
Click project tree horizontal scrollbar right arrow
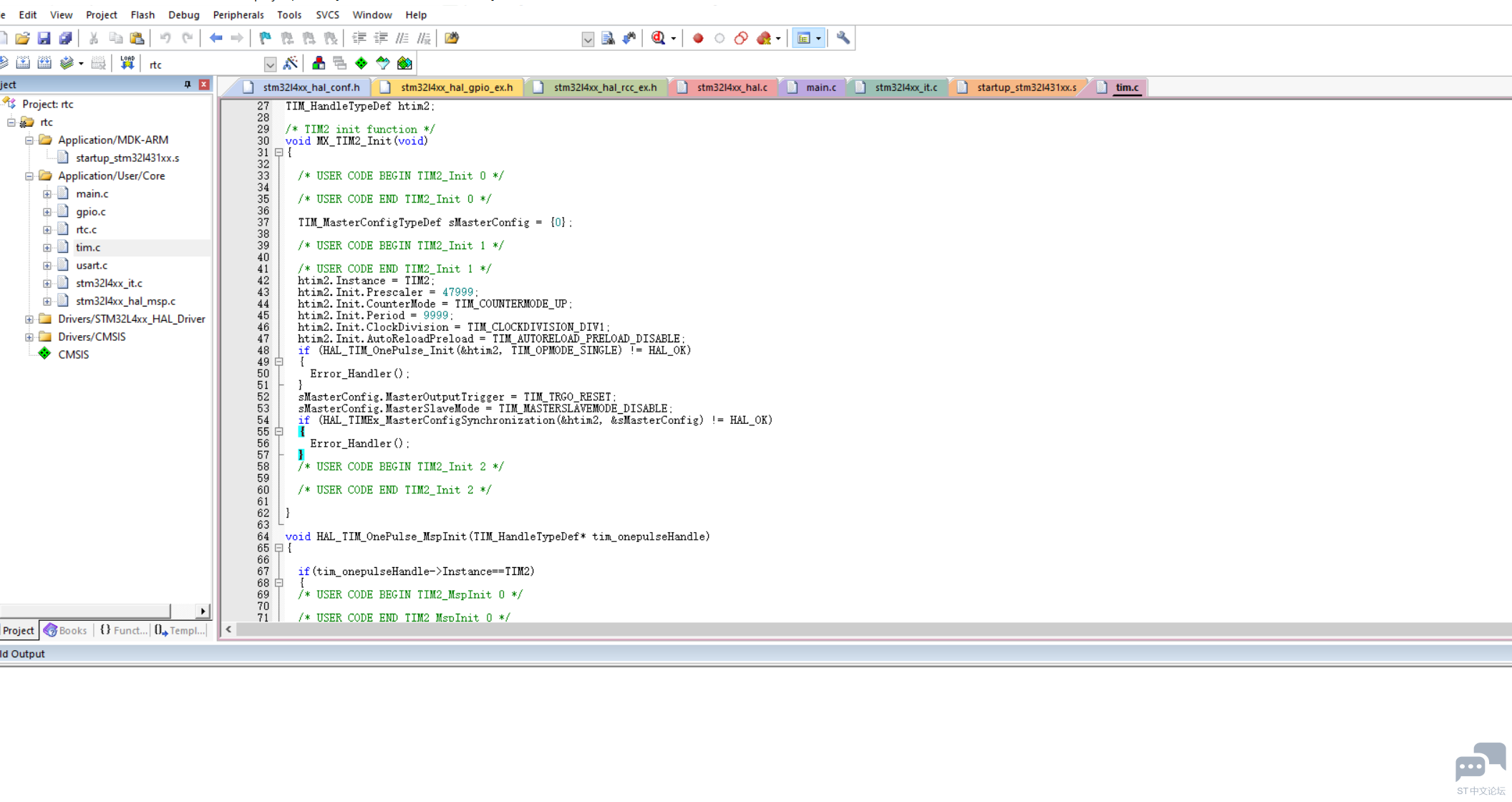(x=203, y=611)
